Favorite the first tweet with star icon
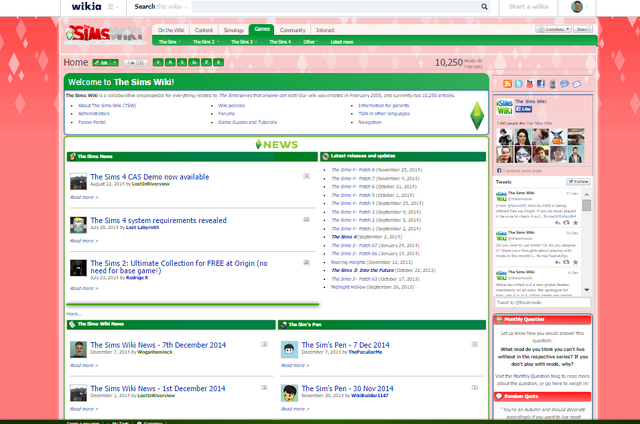Viewport: 640px width, 424px height. [x=576, y=223]
